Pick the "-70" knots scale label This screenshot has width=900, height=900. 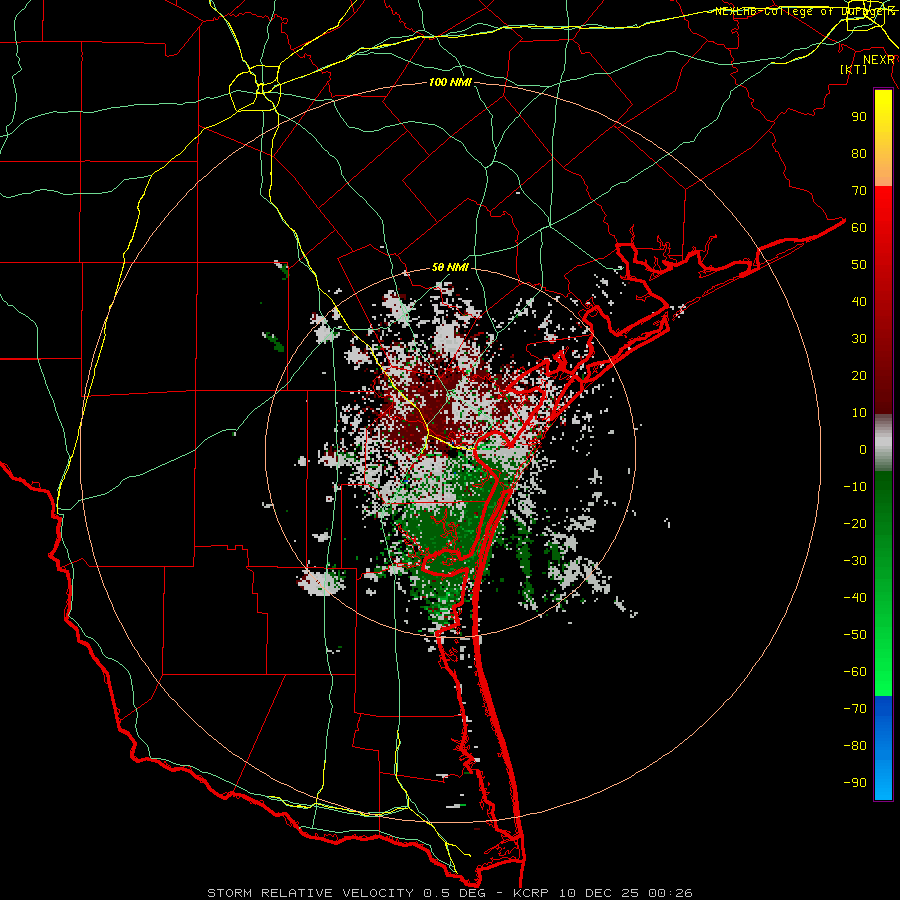pos(855,709)
